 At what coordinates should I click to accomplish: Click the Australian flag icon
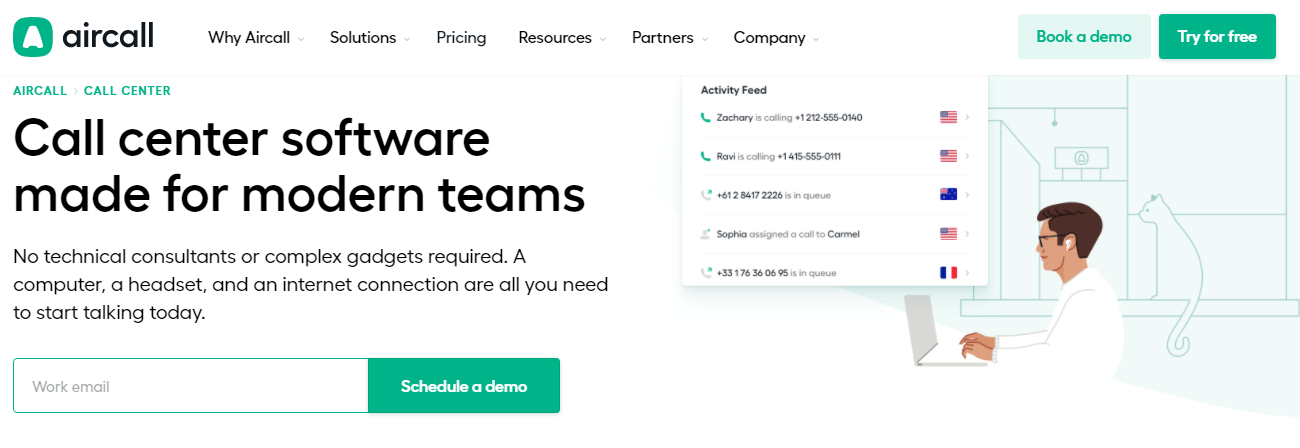click(x=948, y=195)
